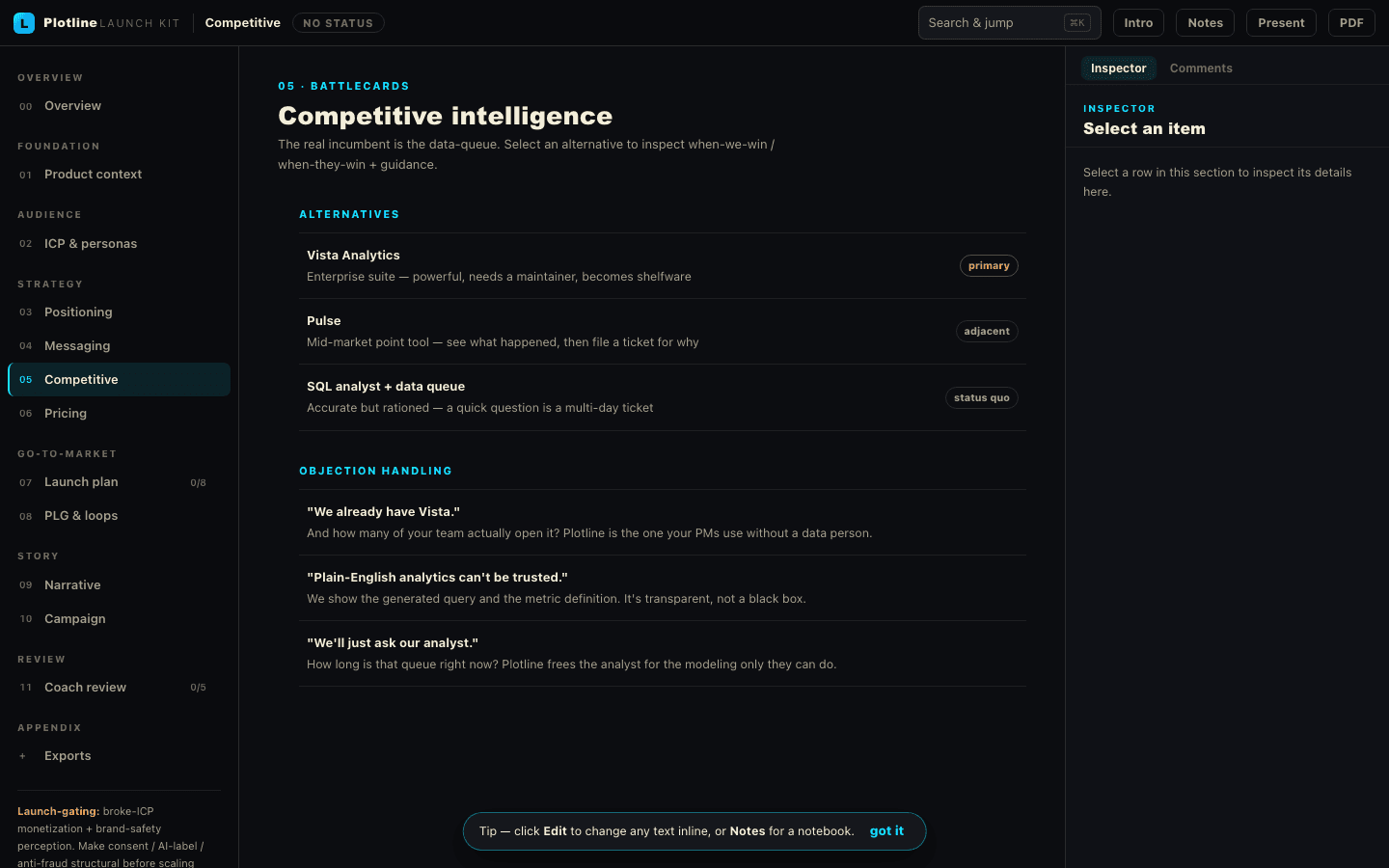The width and height of the screenshot is (1389, 868).
Task: Open Exports in the appendix
Action: [x=119, y=756]
